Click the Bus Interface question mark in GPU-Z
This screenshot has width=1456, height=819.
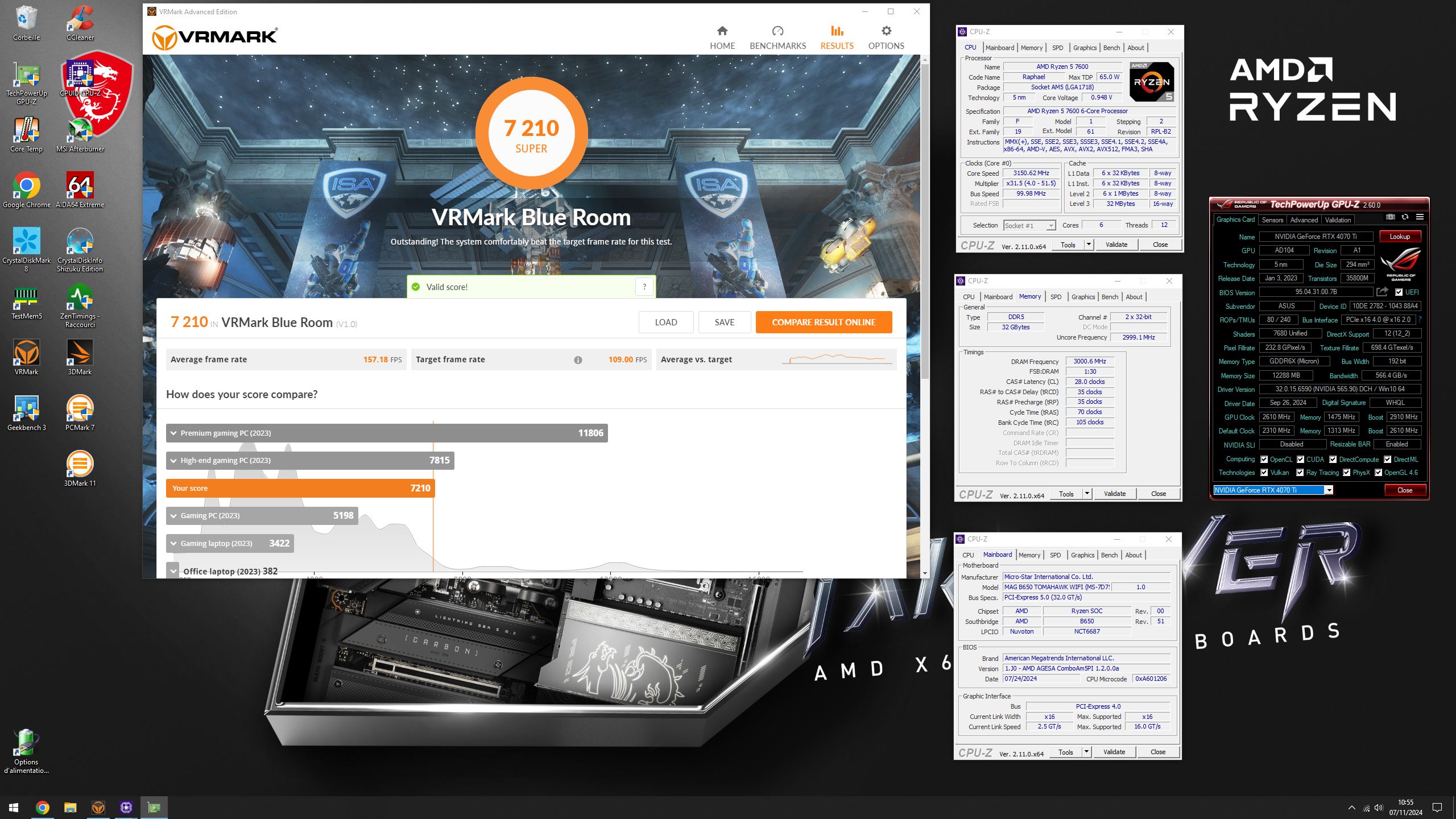click(x=1420, y=320)
